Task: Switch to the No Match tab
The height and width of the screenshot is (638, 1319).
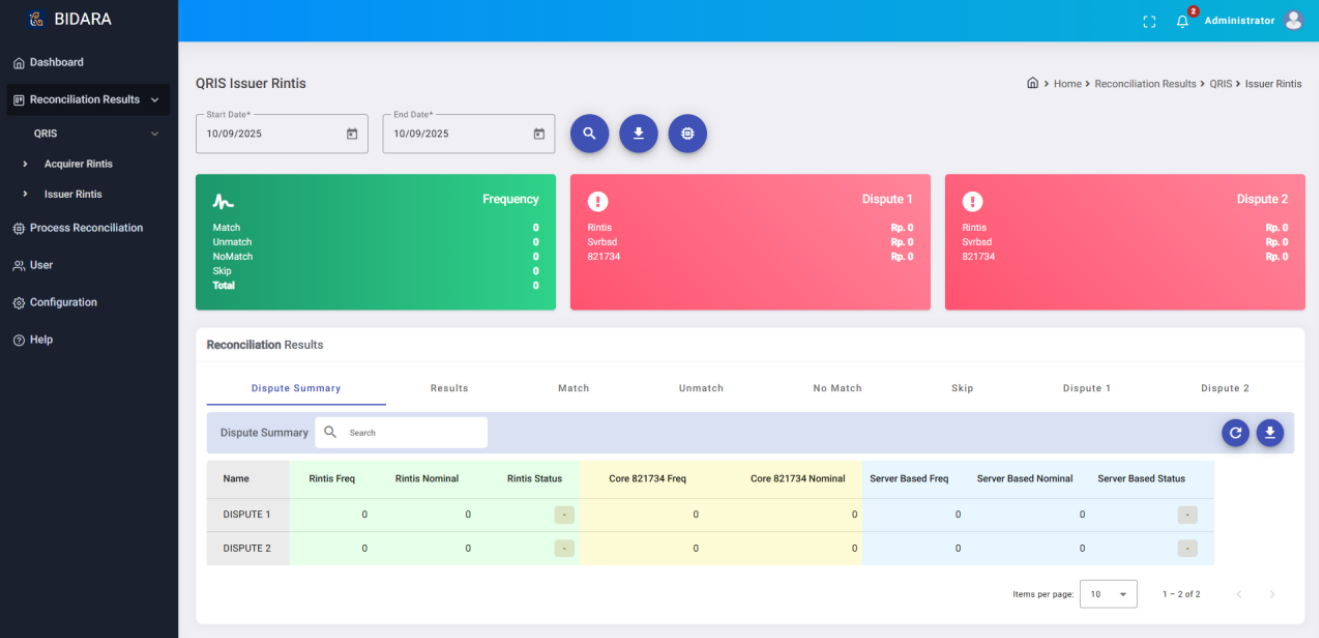Action: point(837,388)
